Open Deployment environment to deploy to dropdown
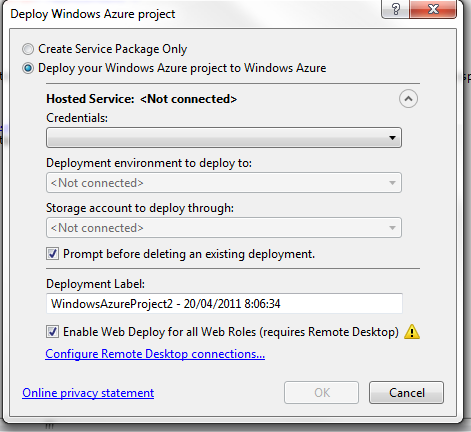 [x=224, y=183]
